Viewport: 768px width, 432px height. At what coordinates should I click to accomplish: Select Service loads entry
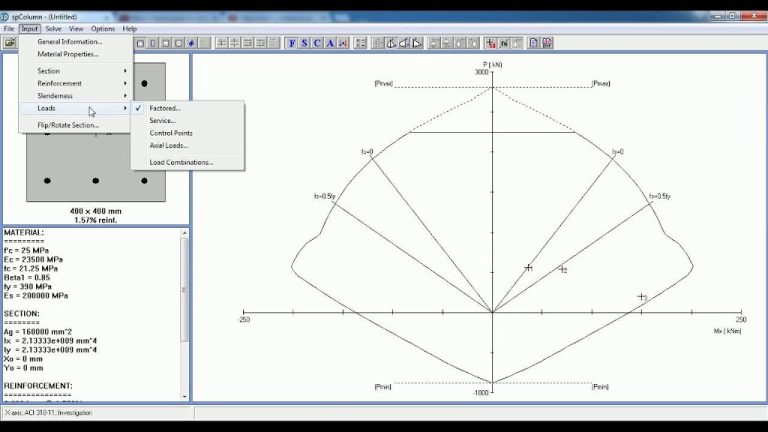163,120
